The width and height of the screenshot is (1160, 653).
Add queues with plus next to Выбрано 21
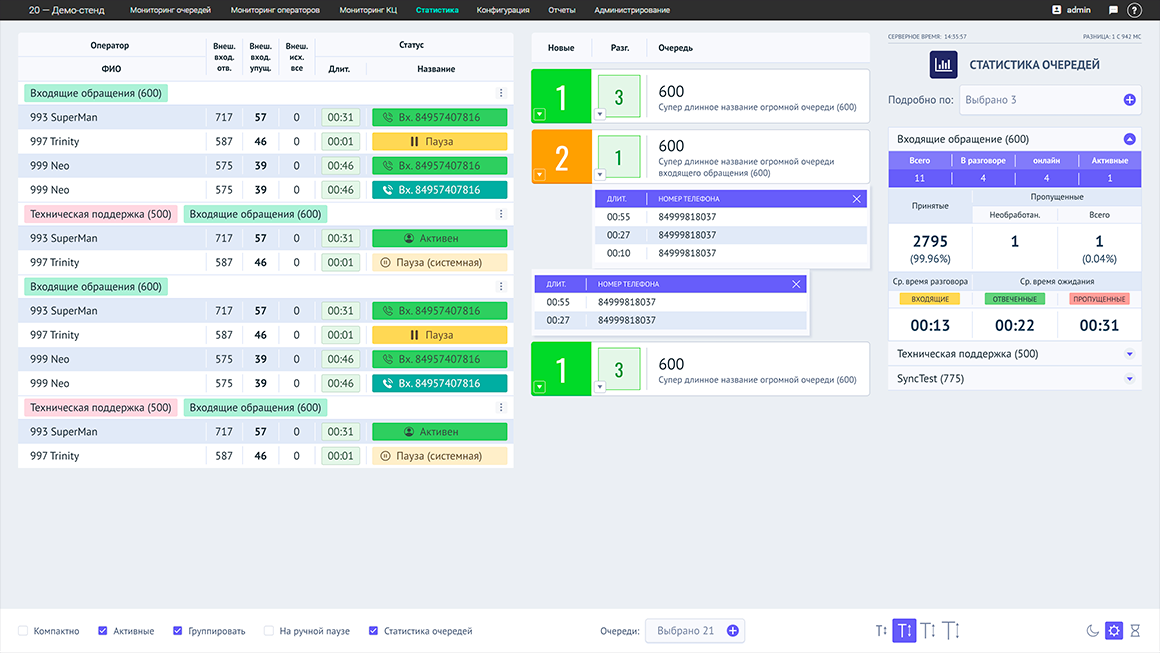pyautogui.click(x=732, y=631)
